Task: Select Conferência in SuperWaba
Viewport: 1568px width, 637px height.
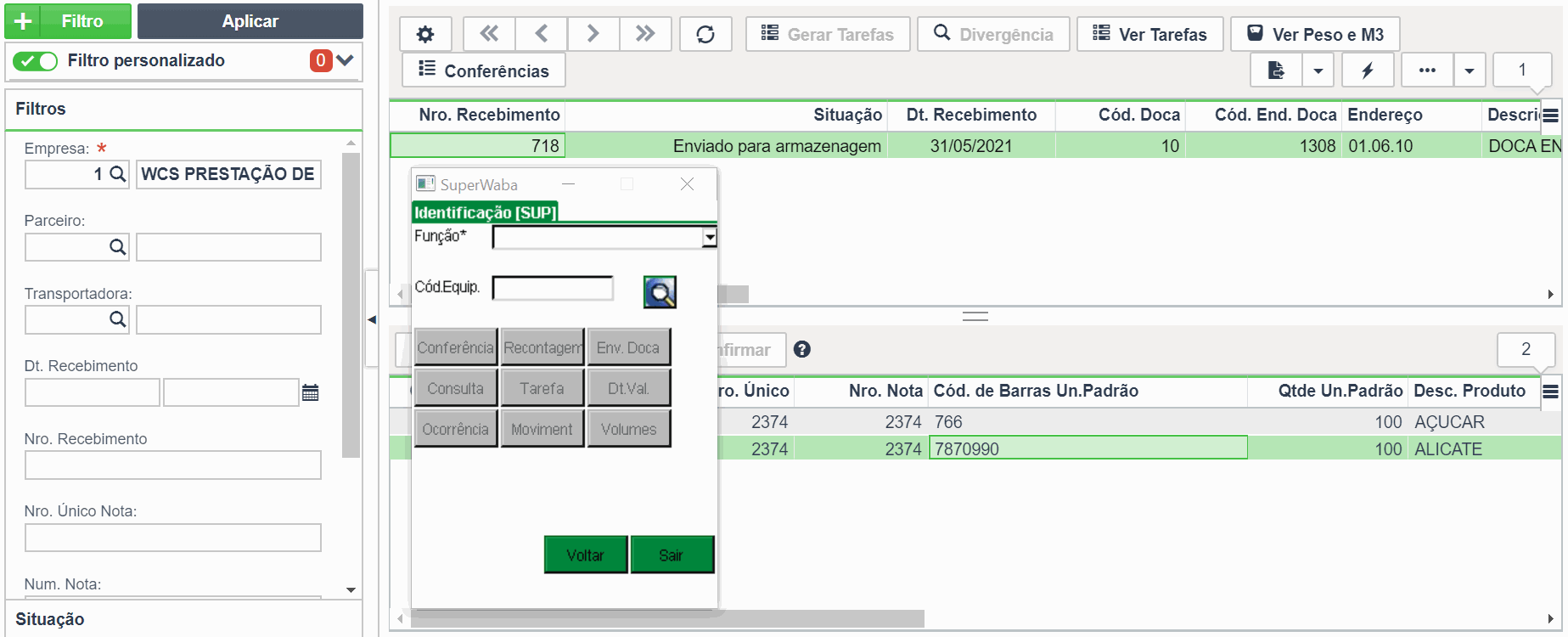Action: pos(456,347)
